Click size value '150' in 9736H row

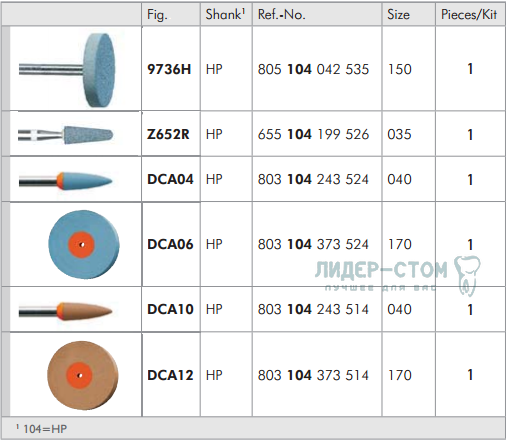point(400,69)
